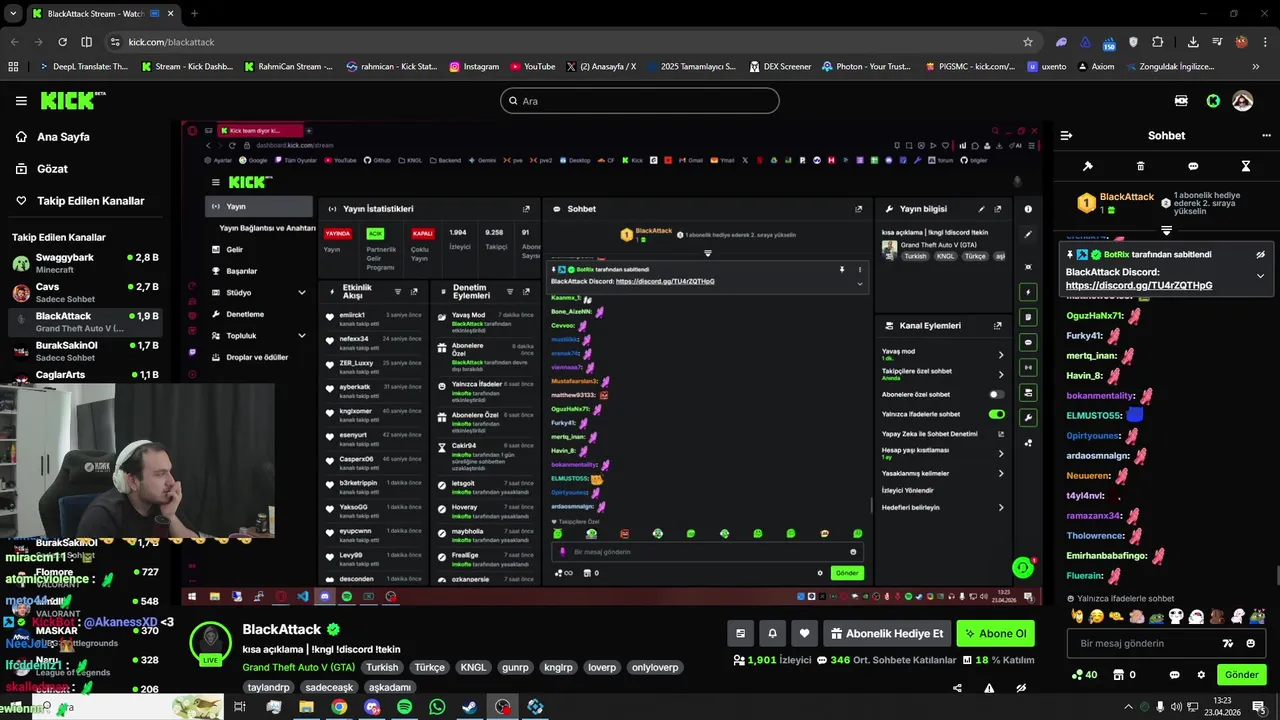Collapse gift leaderboard with down arrow
This screenshot has width=1280, height=720.
[1166, 231]
